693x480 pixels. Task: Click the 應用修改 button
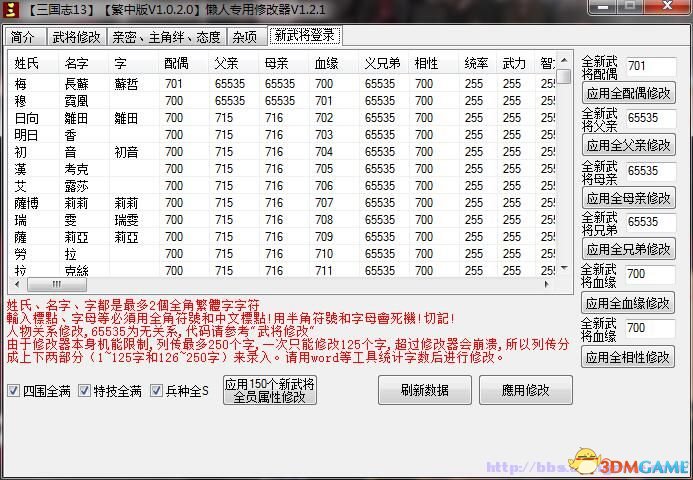525,390
